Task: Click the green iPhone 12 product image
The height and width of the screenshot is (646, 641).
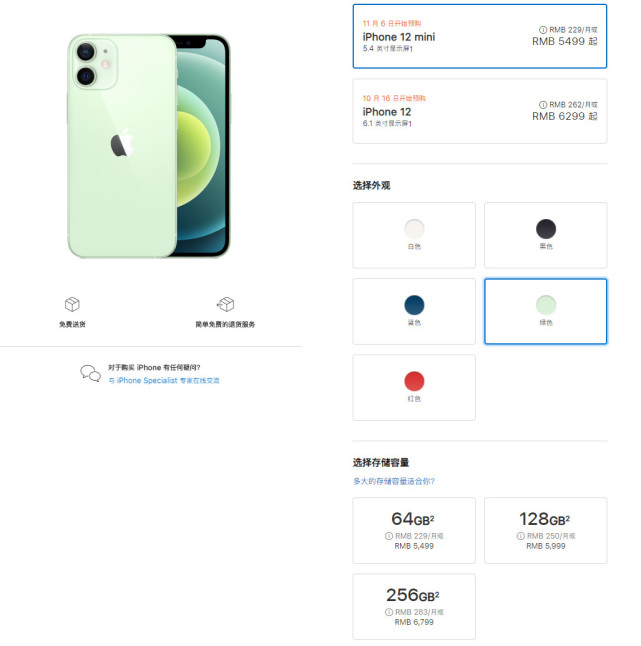Action: coord(150,146)
